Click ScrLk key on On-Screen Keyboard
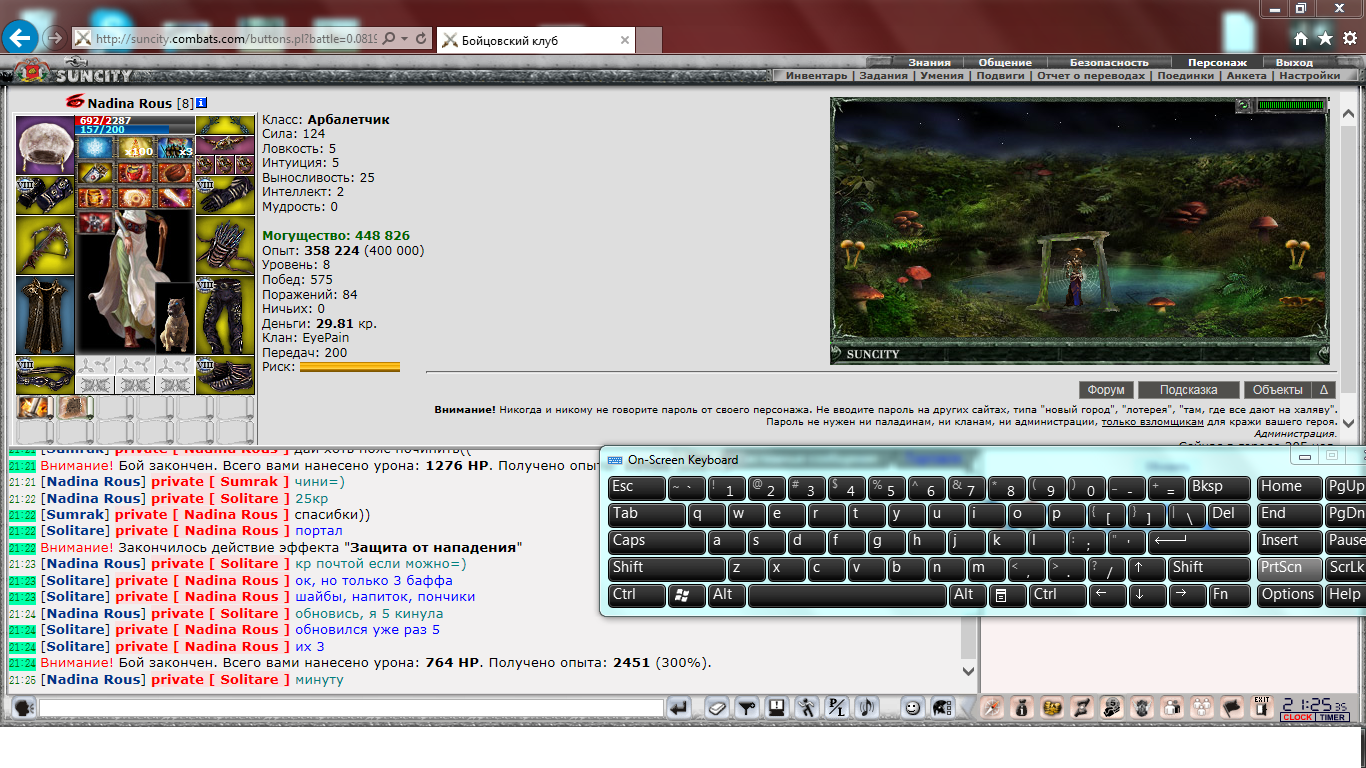This screenshot has width=1366, height=768. coord(1345,568)
